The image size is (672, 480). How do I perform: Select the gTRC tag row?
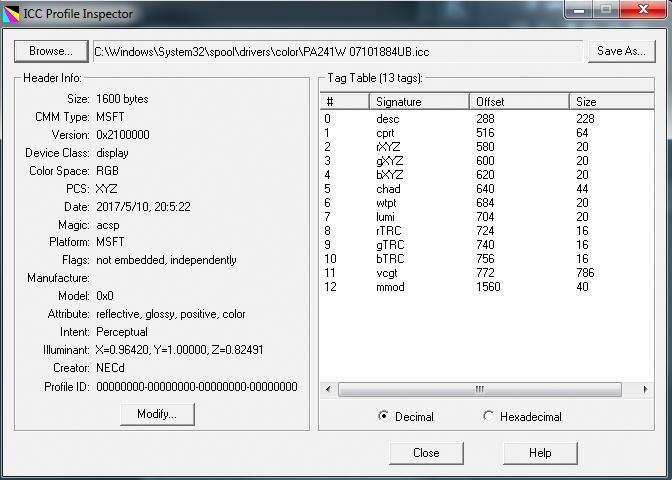coord(486,245)
